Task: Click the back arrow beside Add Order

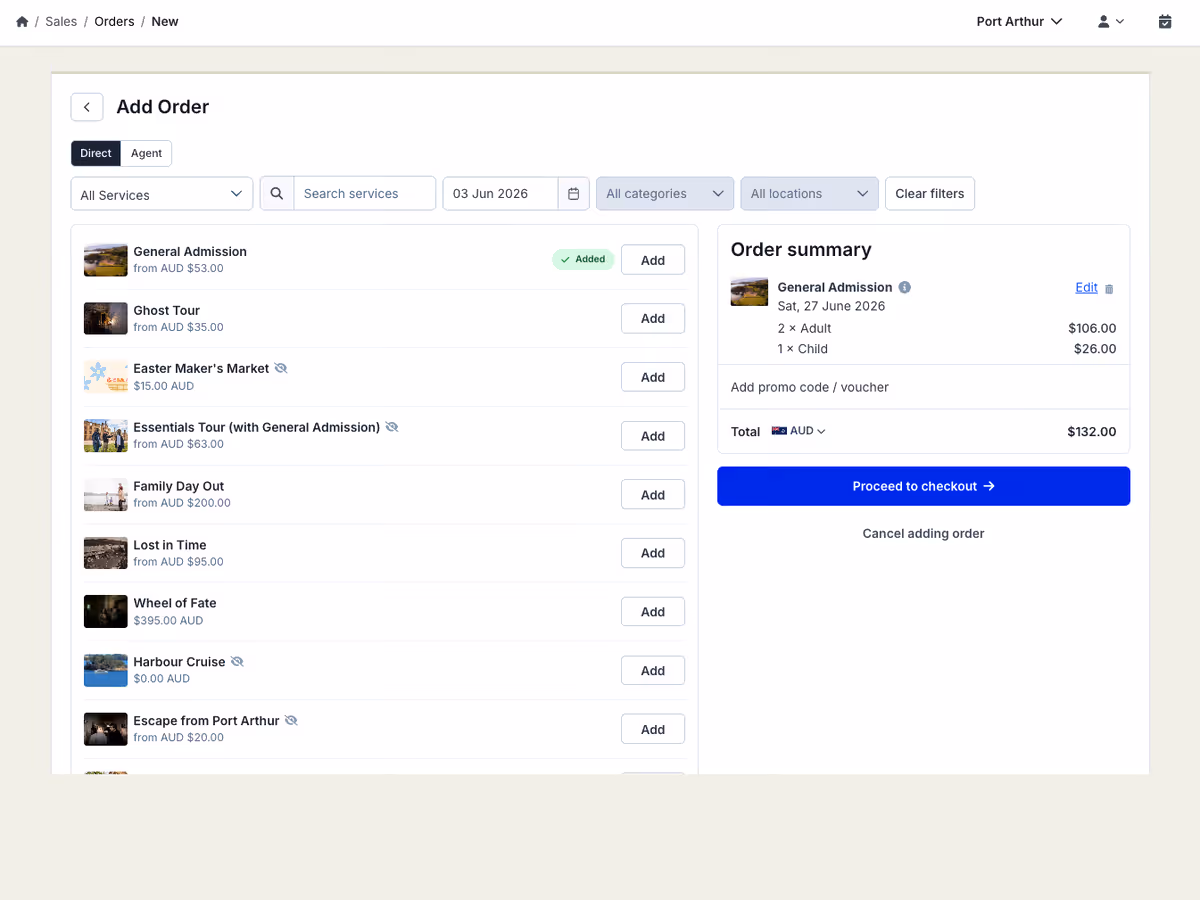Action: pos(87,107)
